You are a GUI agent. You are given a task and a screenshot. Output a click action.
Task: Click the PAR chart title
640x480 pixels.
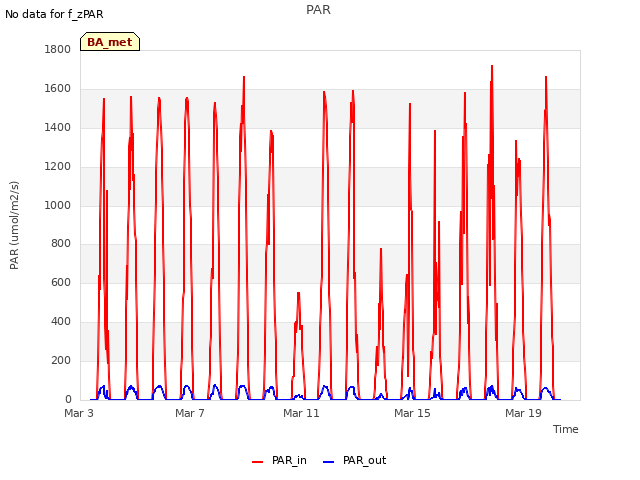[318, 10]
